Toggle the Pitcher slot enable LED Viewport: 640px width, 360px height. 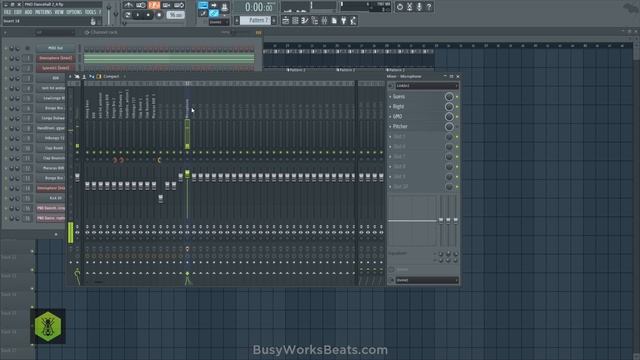point(457,127)
